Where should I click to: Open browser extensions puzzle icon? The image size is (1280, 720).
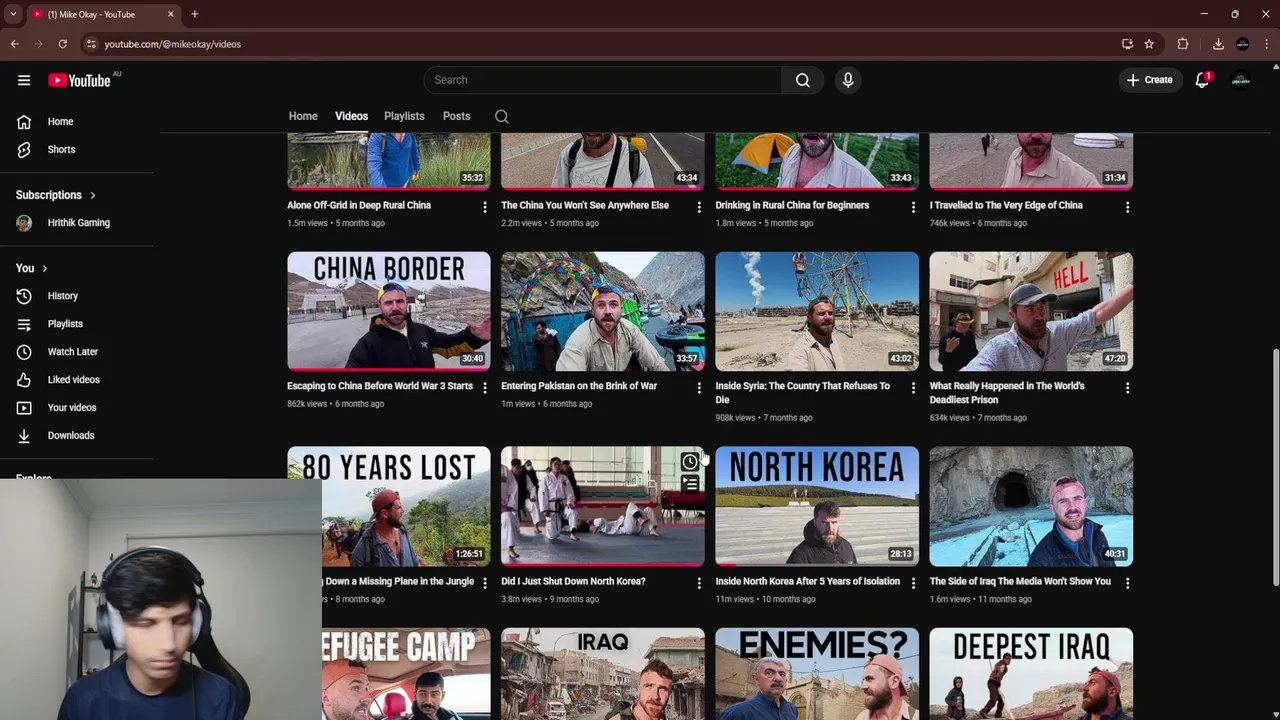click(x=1183, y=44)
